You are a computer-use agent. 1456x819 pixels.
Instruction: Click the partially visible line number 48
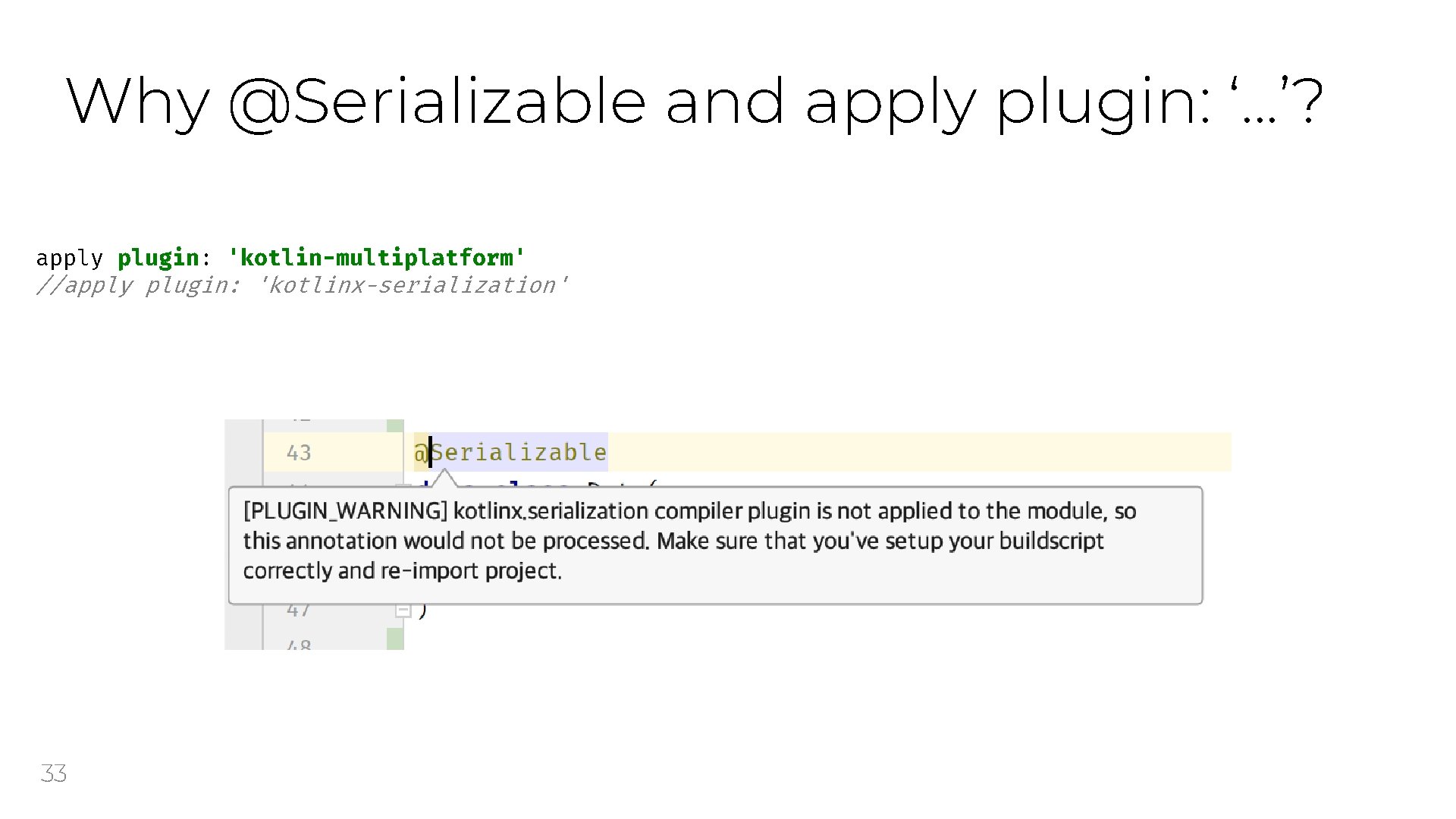(x=299, y=645)
